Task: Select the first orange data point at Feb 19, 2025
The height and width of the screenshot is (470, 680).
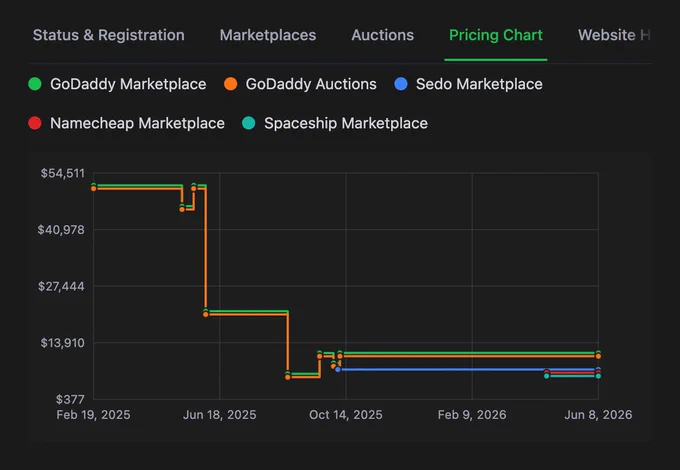Action: tap(94, 189)
